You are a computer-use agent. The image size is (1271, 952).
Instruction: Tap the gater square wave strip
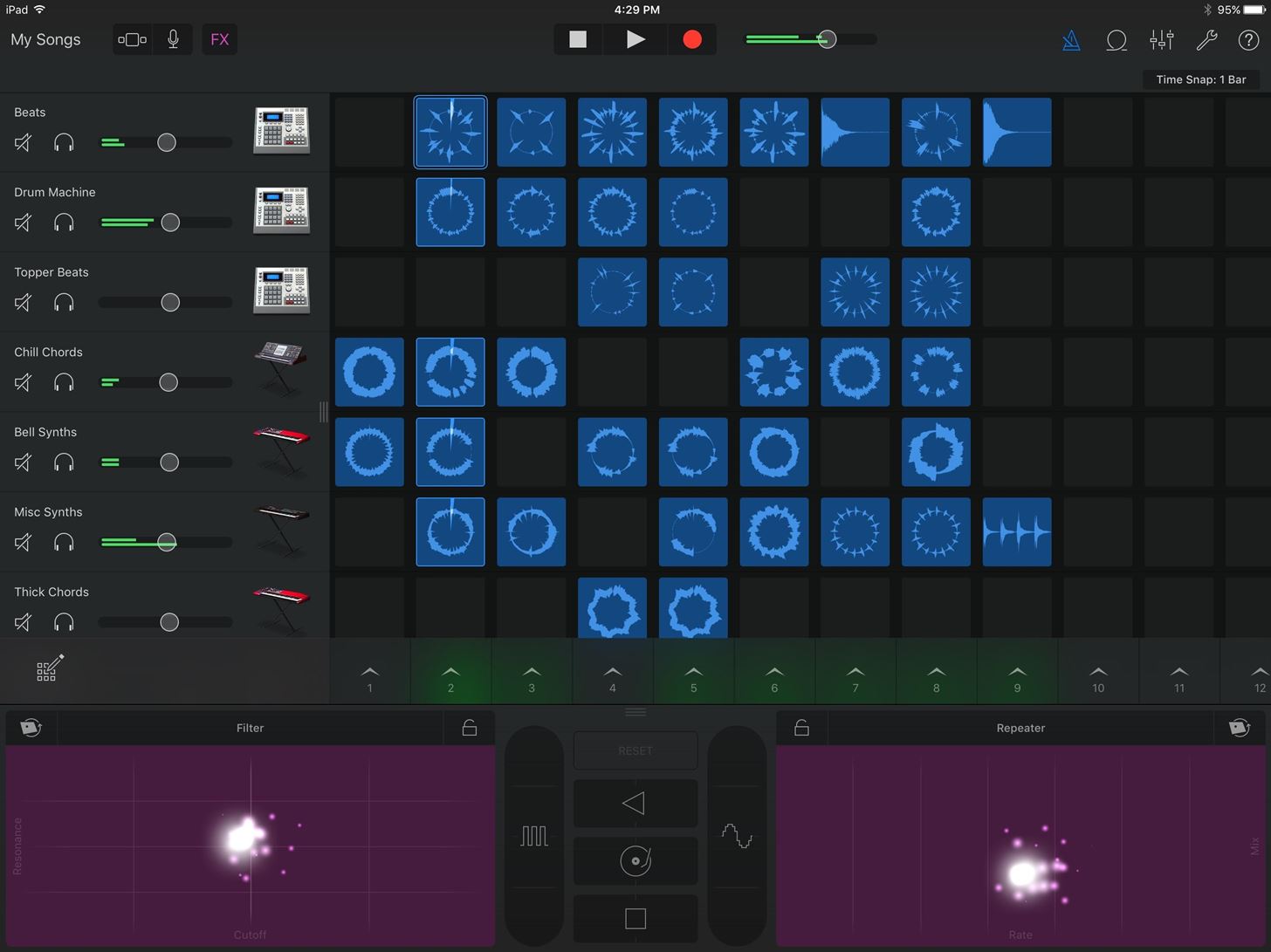coord(534,836)
